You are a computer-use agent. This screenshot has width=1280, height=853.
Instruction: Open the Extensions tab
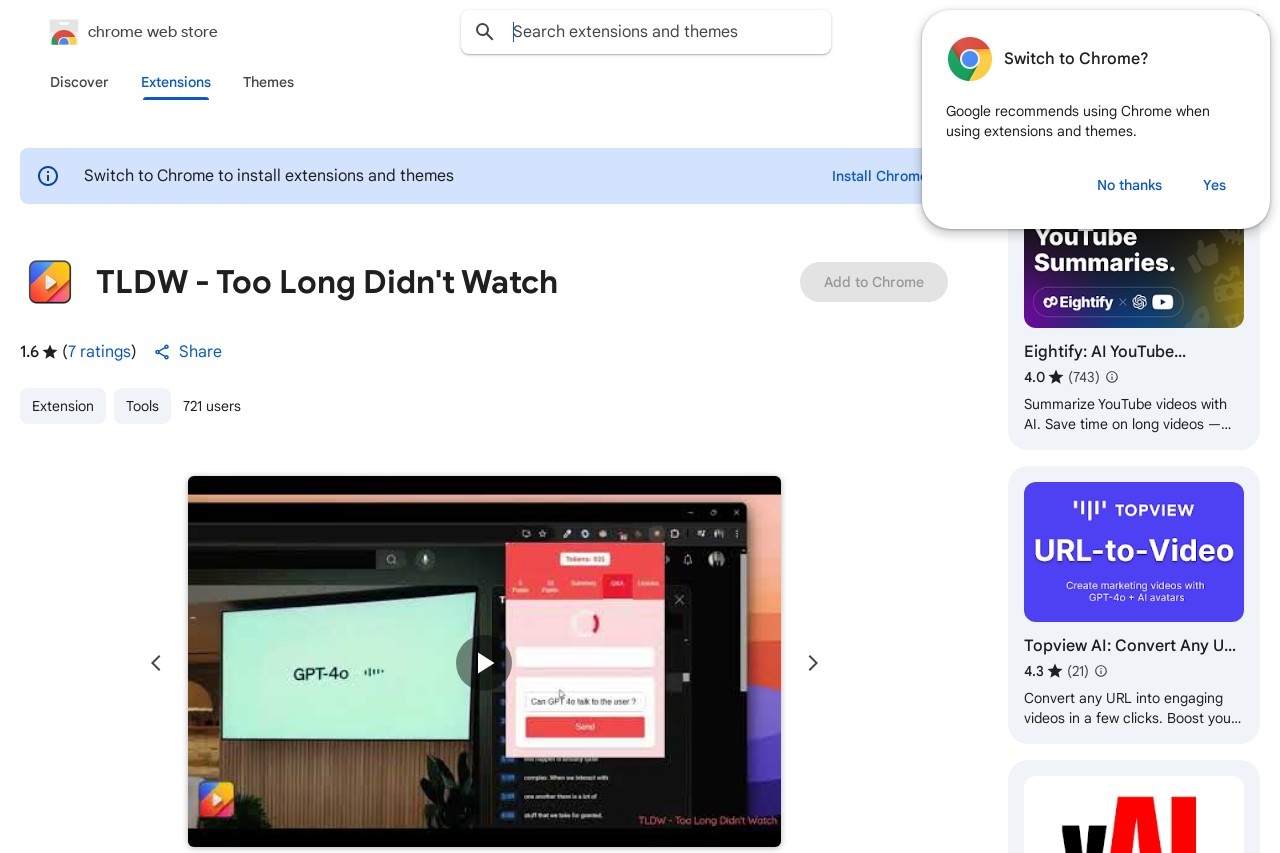176,82
